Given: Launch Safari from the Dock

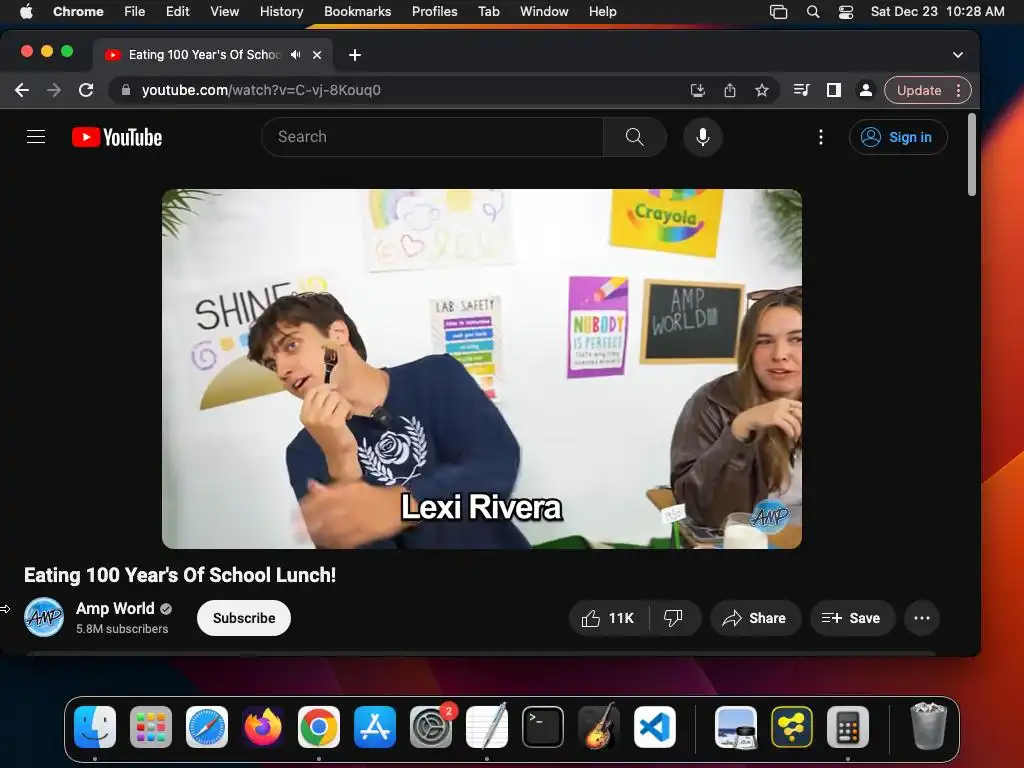Looking at the screenshot, I should tap(207, 727).
